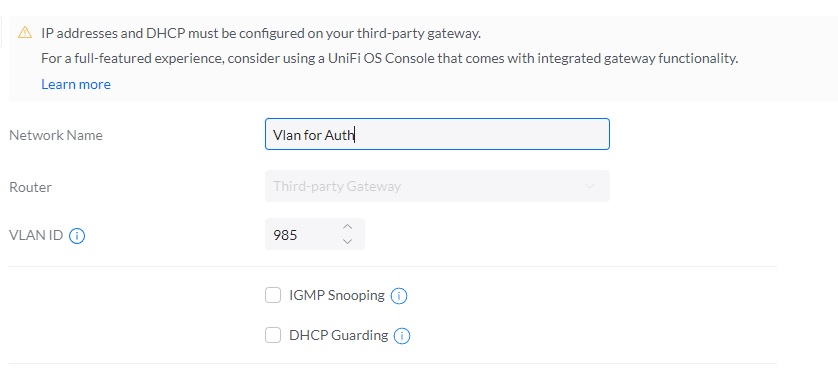Click the IGMP Snooping info icon
The height and width of the screenshot is (379, 838).
(x=399, y=296)
